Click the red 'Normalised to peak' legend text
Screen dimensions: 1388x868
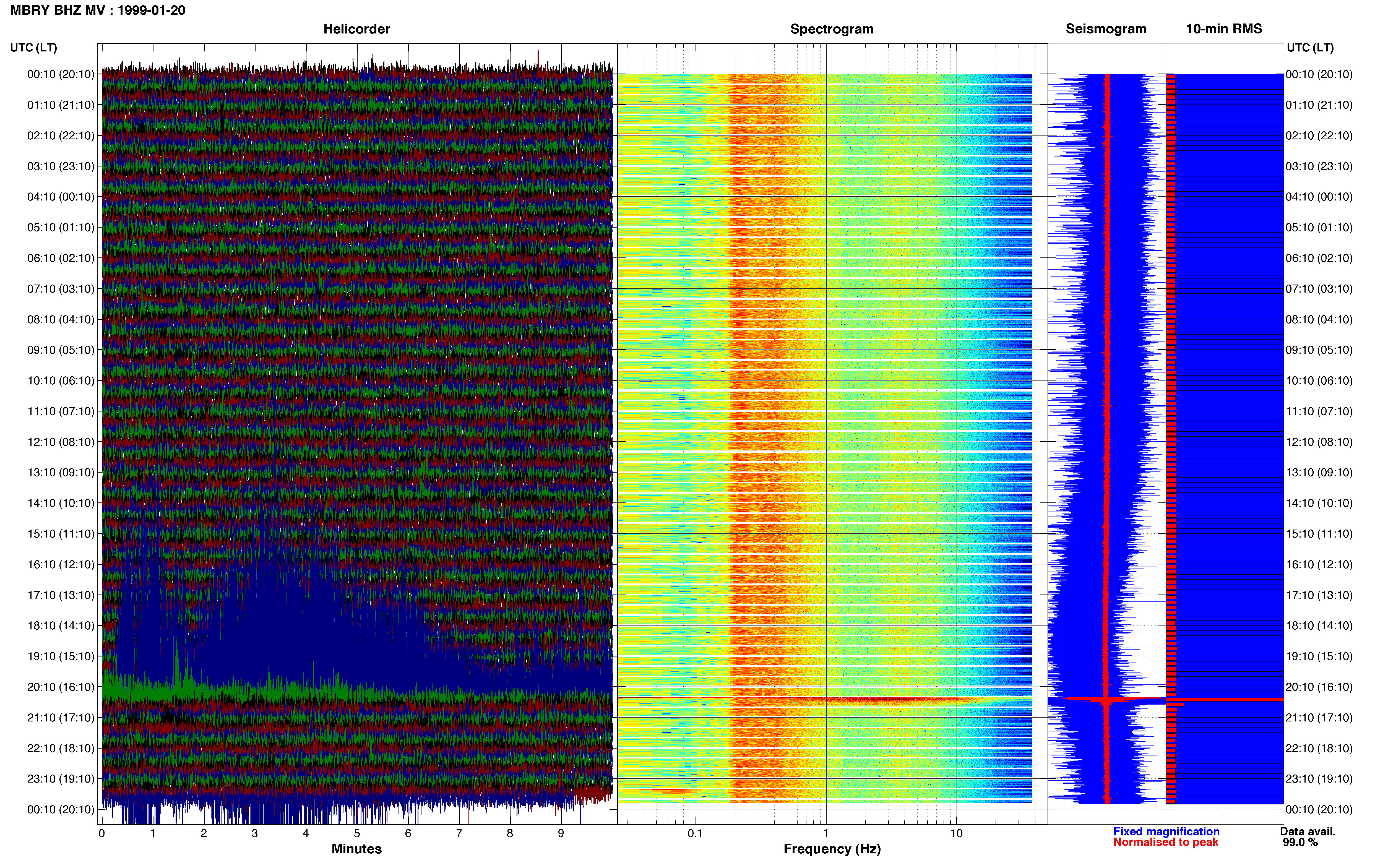[1165, 843]
